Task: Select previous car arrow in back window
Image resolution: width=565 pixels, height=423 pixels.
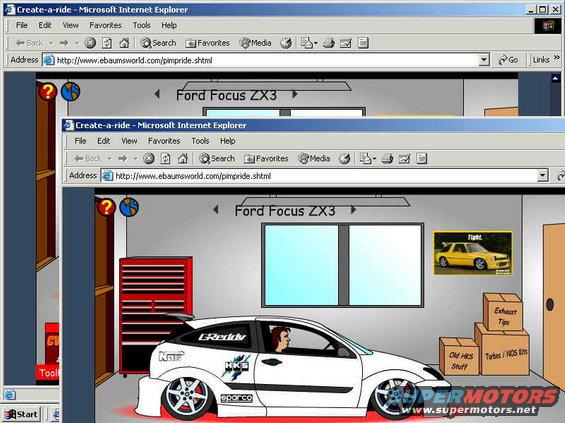Action: (x=157, y=94)
